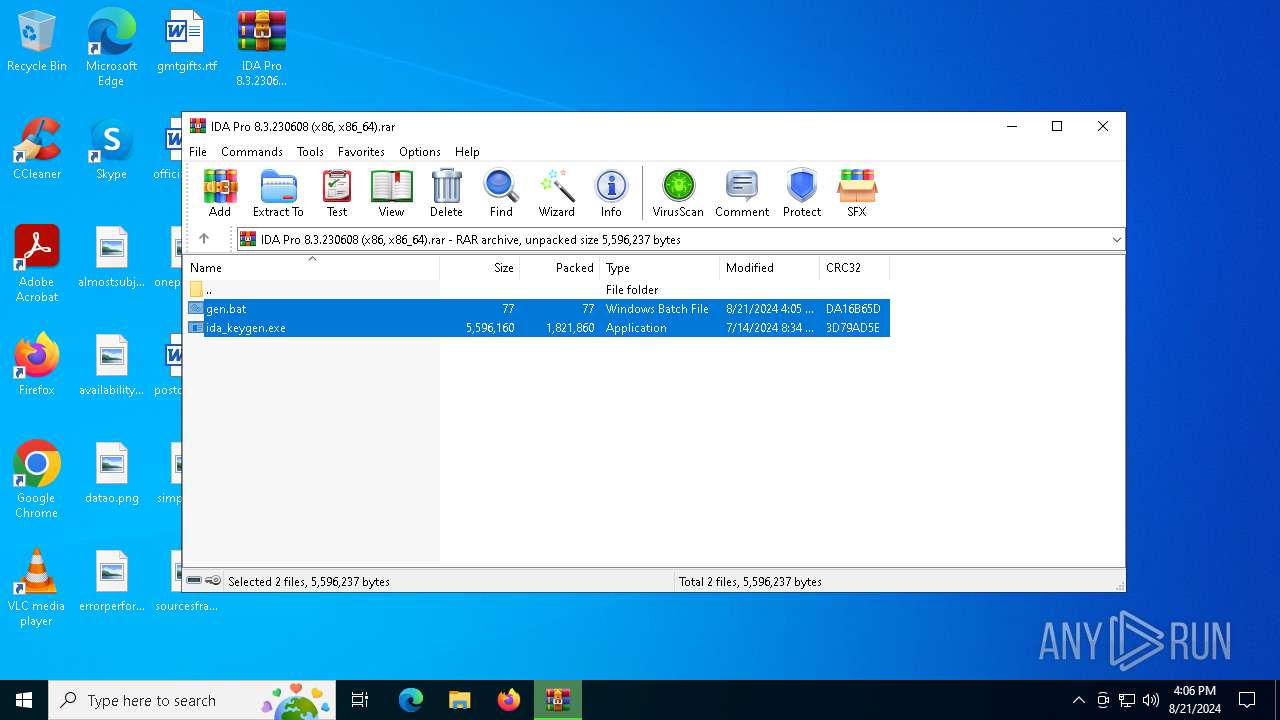Image resolution: width=1280 pixels, height=720 pixels.
Task: Open IDA Pro rar archive desktop icon
Action: click(x=261, y=47)
